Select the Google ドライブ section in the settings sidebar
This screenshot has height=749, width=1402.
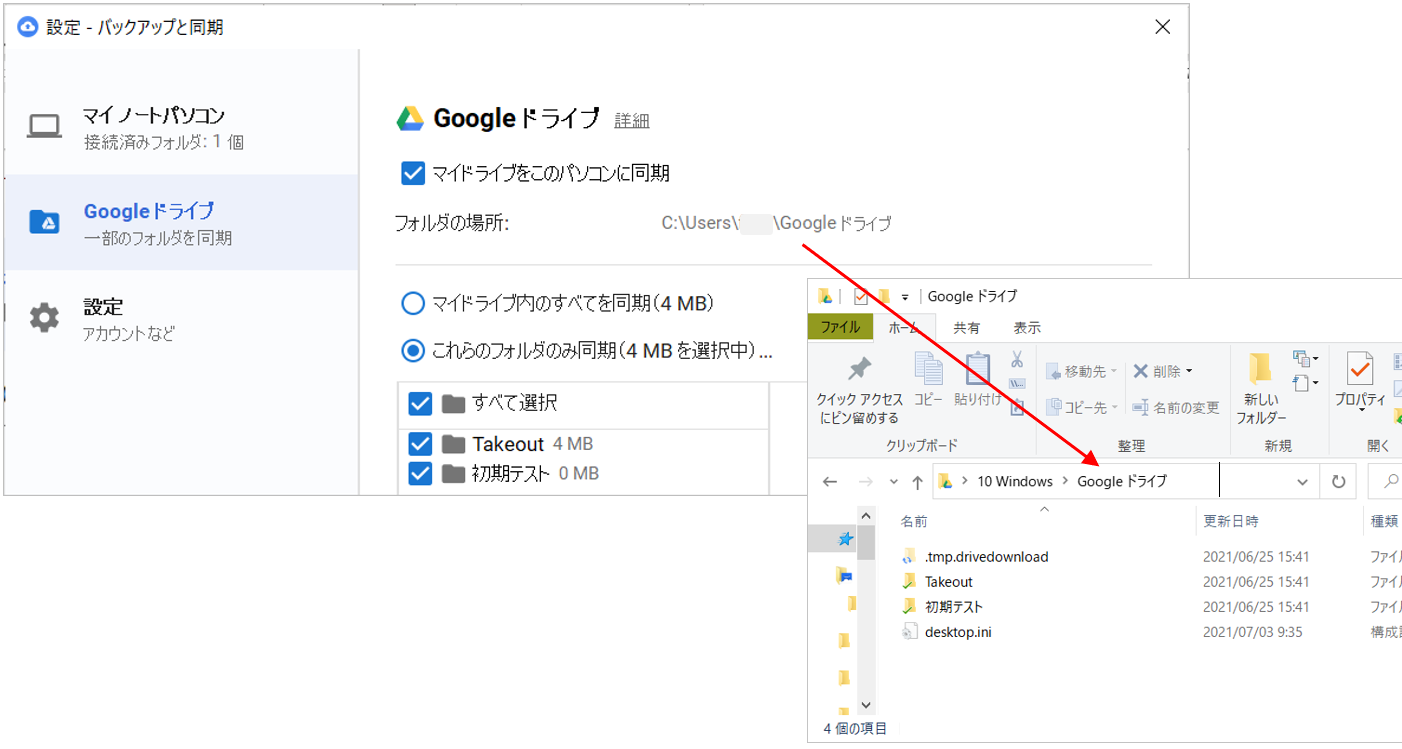click(x=181, y=222)
